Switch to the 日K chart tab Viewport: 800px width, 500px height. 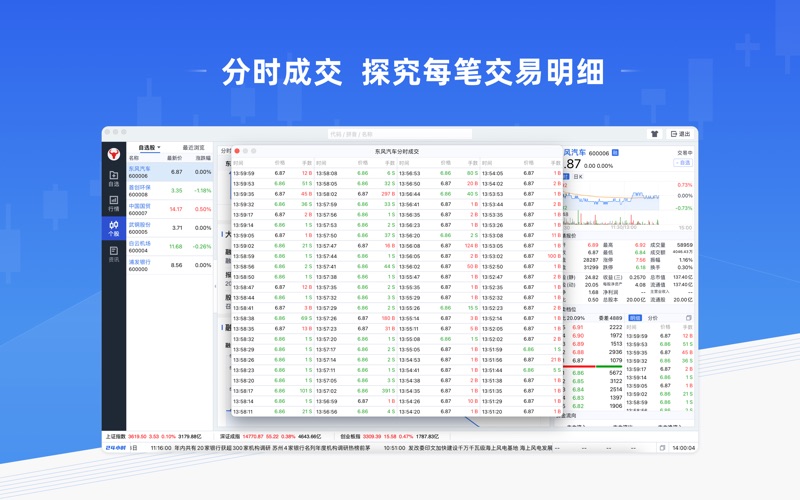pos(578,177)
